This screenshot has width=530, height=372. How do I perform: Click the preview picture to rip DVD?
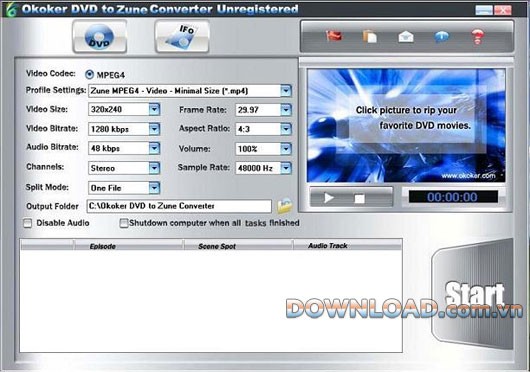pyautogui.click(x=406, y=126)
